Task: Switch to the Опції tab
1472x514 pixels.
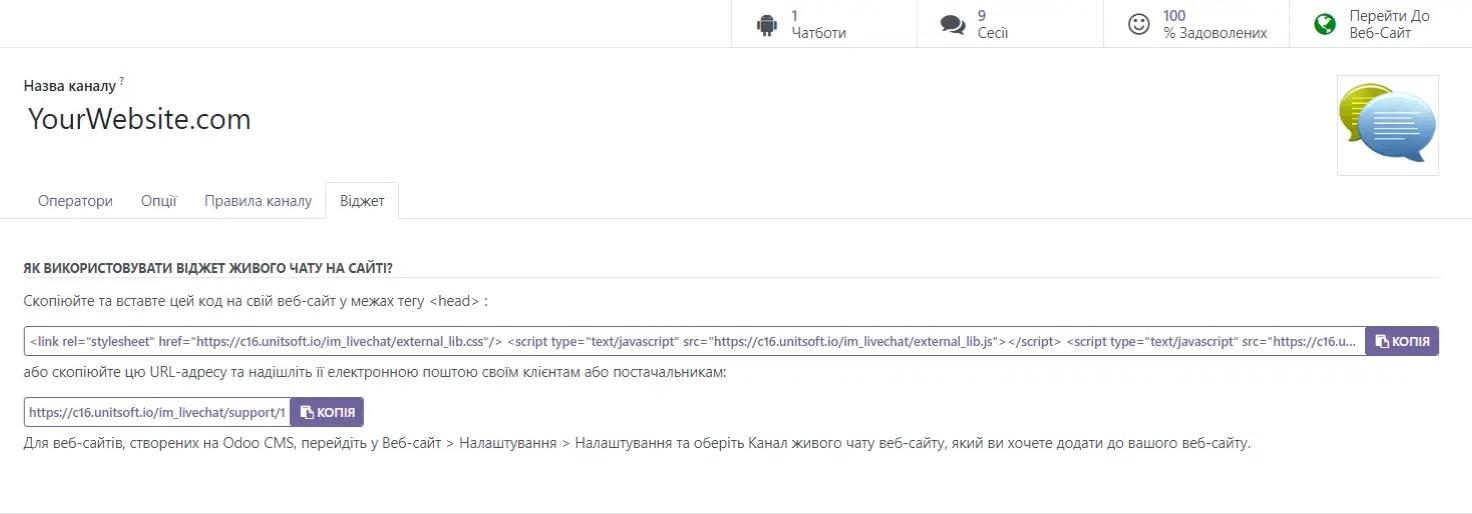Action: (x=159, y=201)
